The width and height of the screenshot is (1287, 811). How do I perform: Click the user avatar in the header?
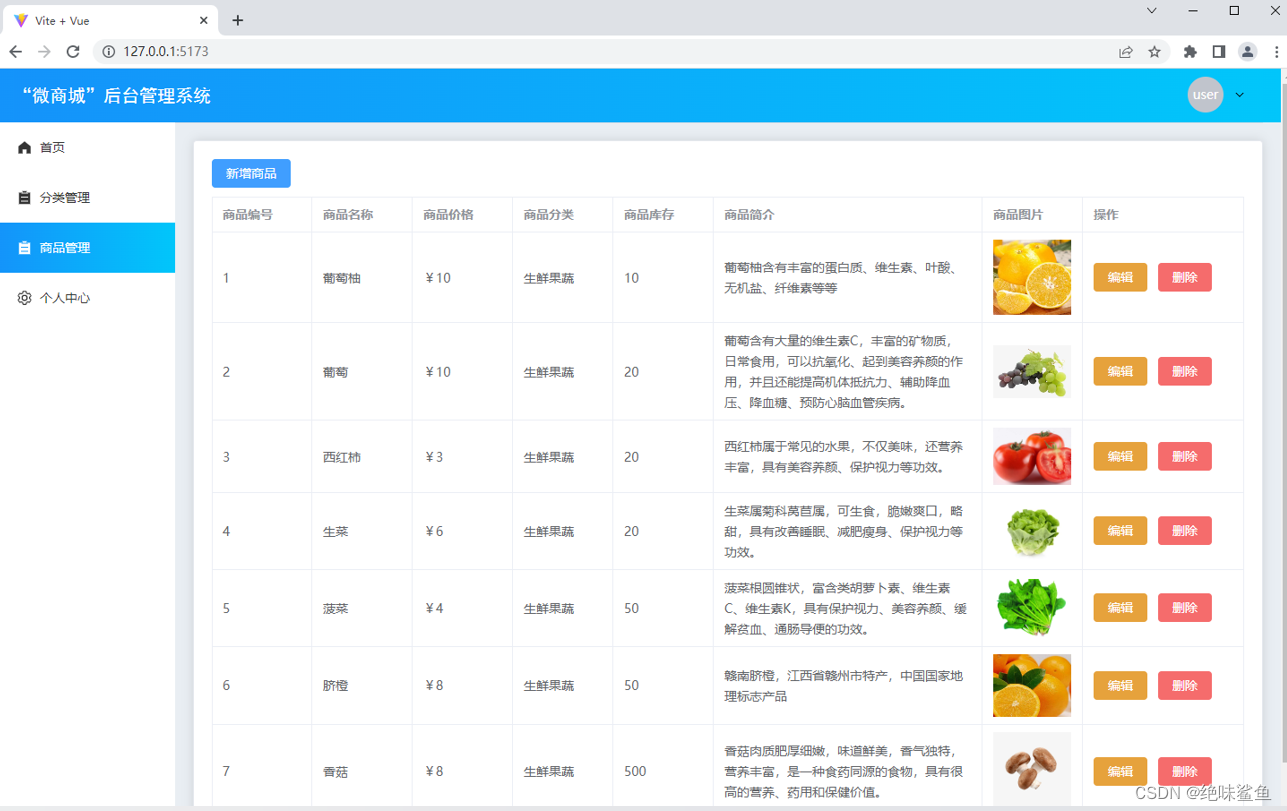click(1205, 94)
